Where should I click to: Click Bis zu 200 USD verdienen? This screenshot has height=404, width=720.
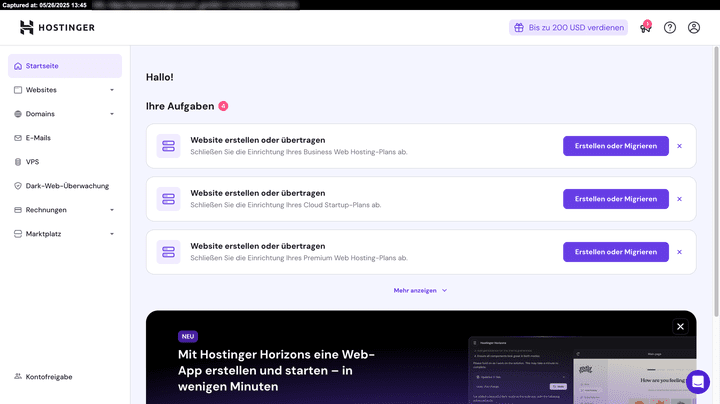[568, 28]
